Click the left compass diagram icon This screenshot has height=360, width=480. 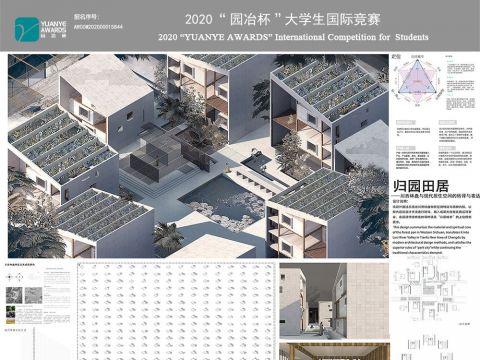(9, 277)
